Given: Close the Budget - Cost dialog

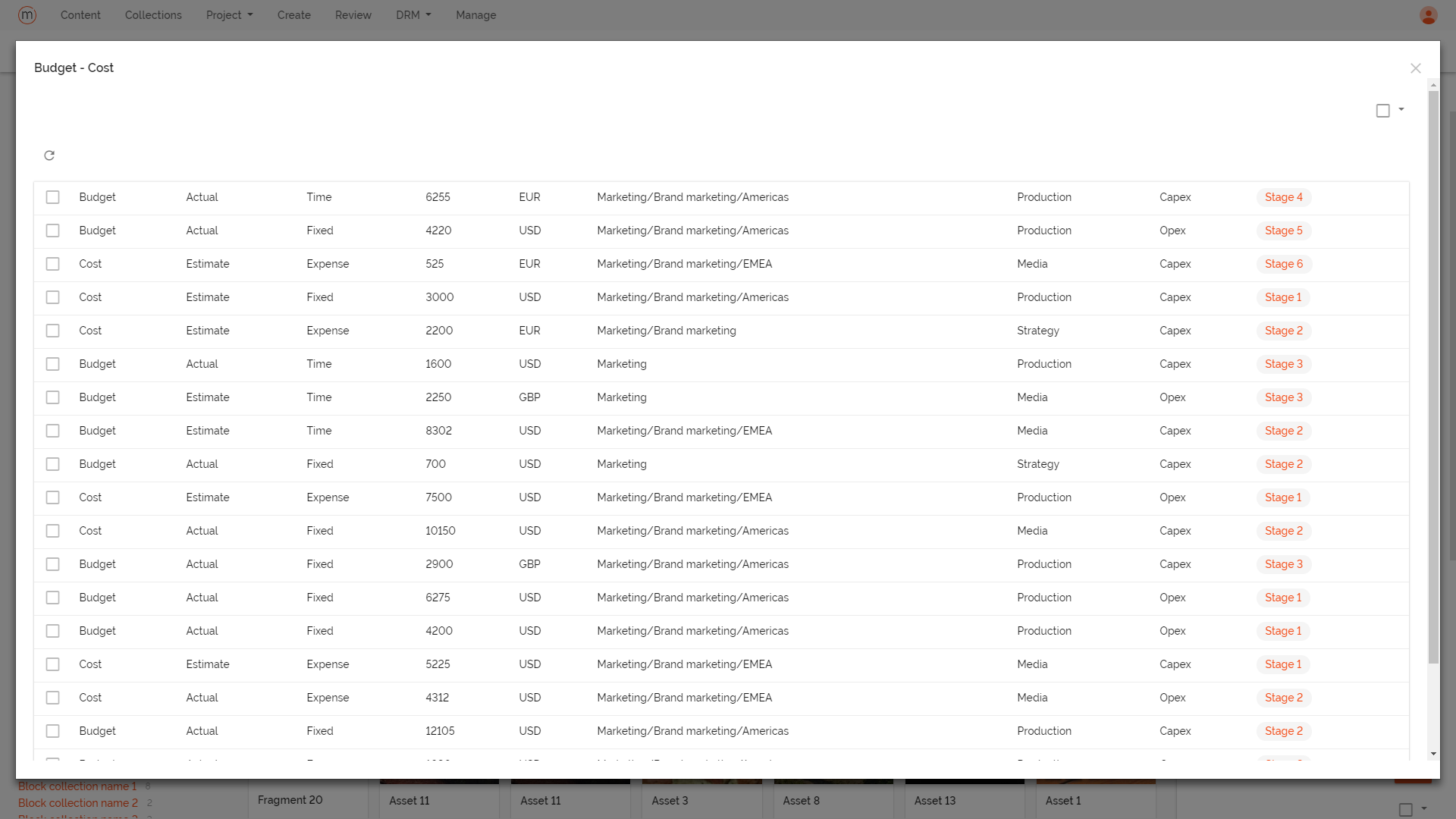Looking at the screenshot, I should (1415, 68).
